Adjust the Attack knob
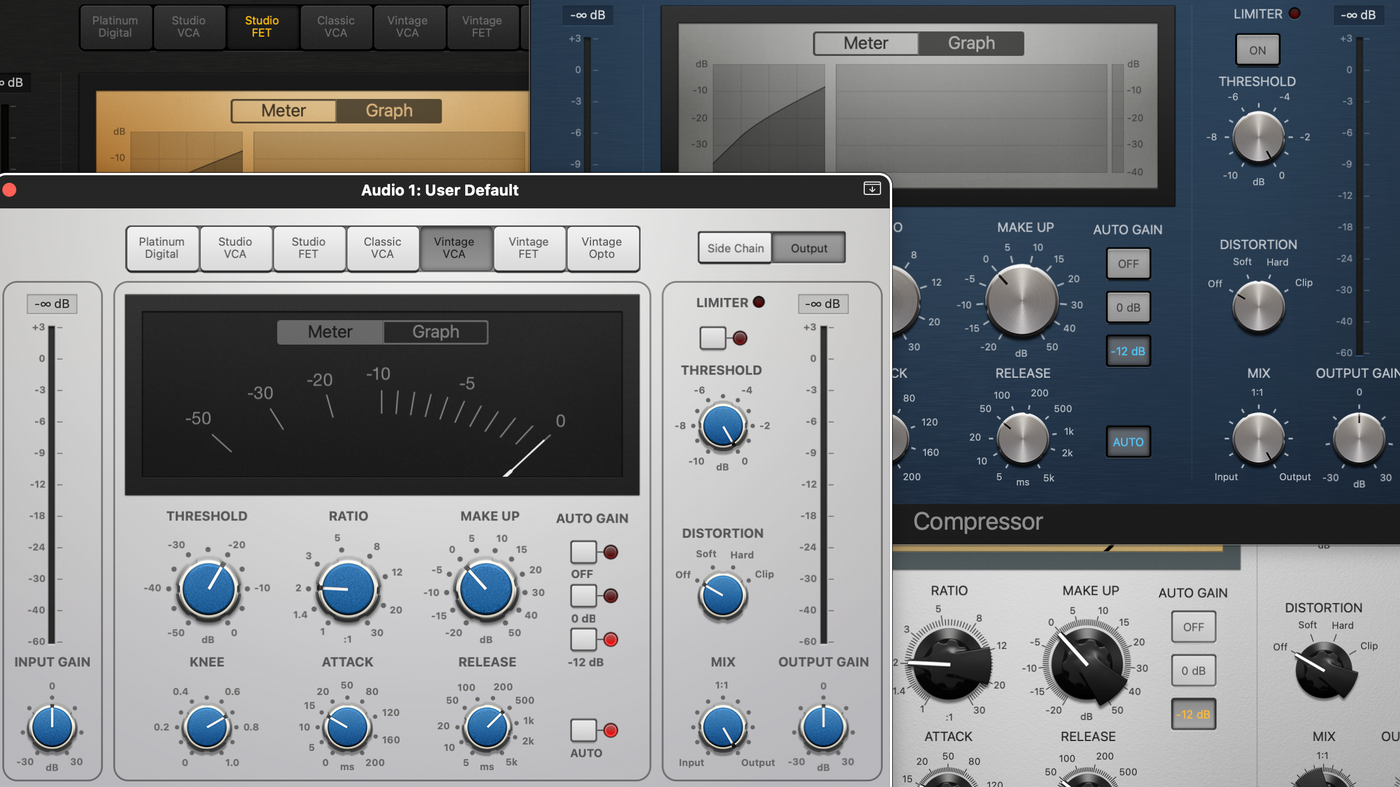 (x=347, y=727)
